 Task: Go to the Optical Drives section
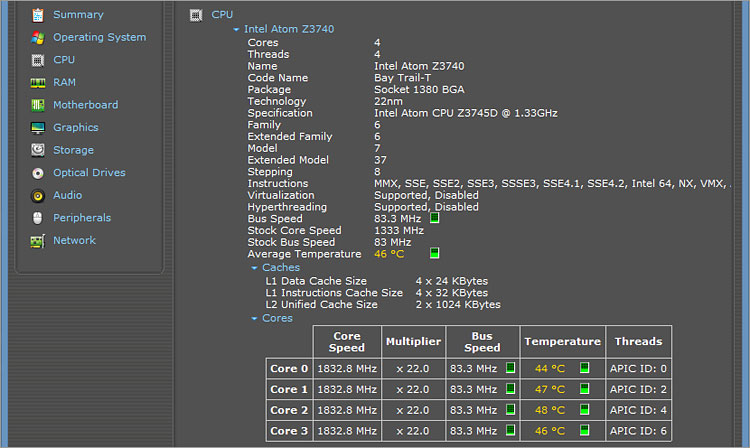pos(89,173)
